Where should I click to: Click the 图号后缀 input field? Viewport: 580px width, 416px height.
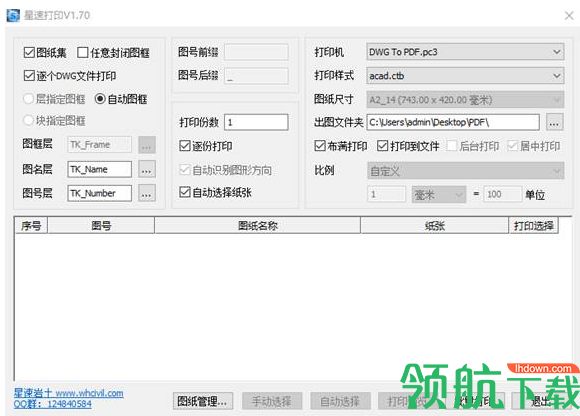(x=256, y=76)
